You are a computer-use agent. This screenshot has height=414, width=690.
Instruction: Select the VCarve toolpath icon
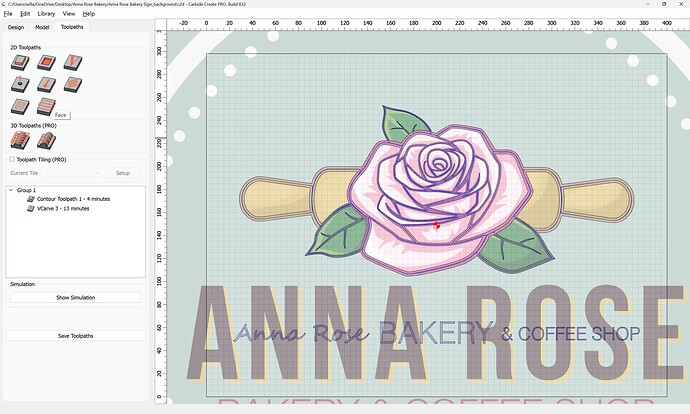[x=73, y=62]
